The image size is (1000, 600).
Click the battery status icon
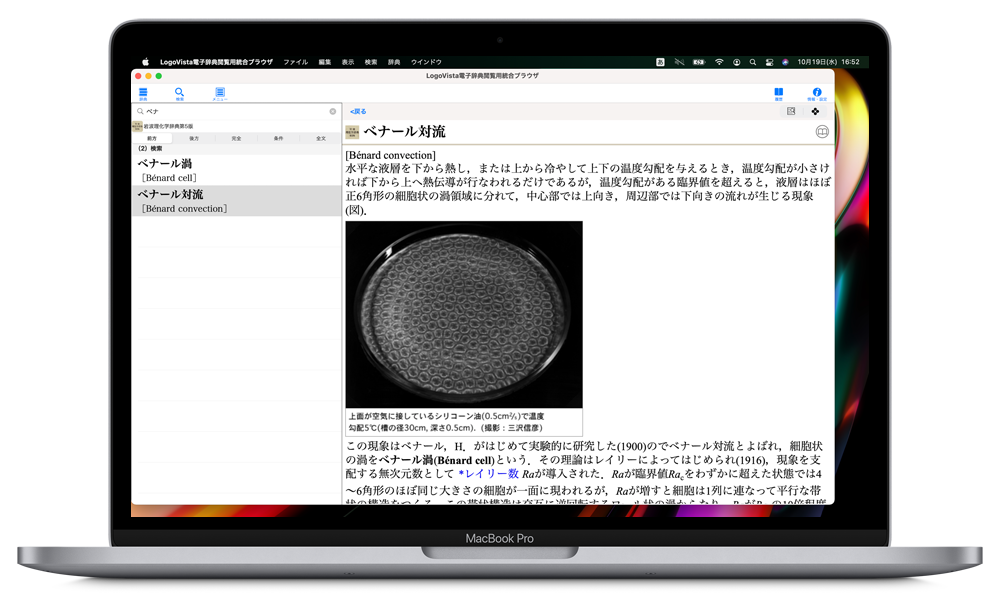click(699, 62)
